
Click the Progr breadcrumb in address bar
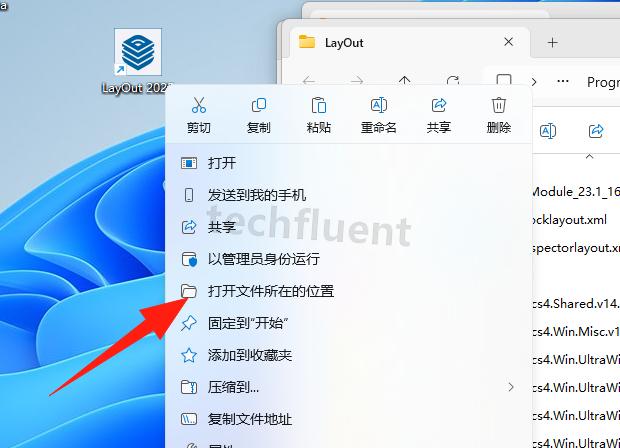click(603, 82)
